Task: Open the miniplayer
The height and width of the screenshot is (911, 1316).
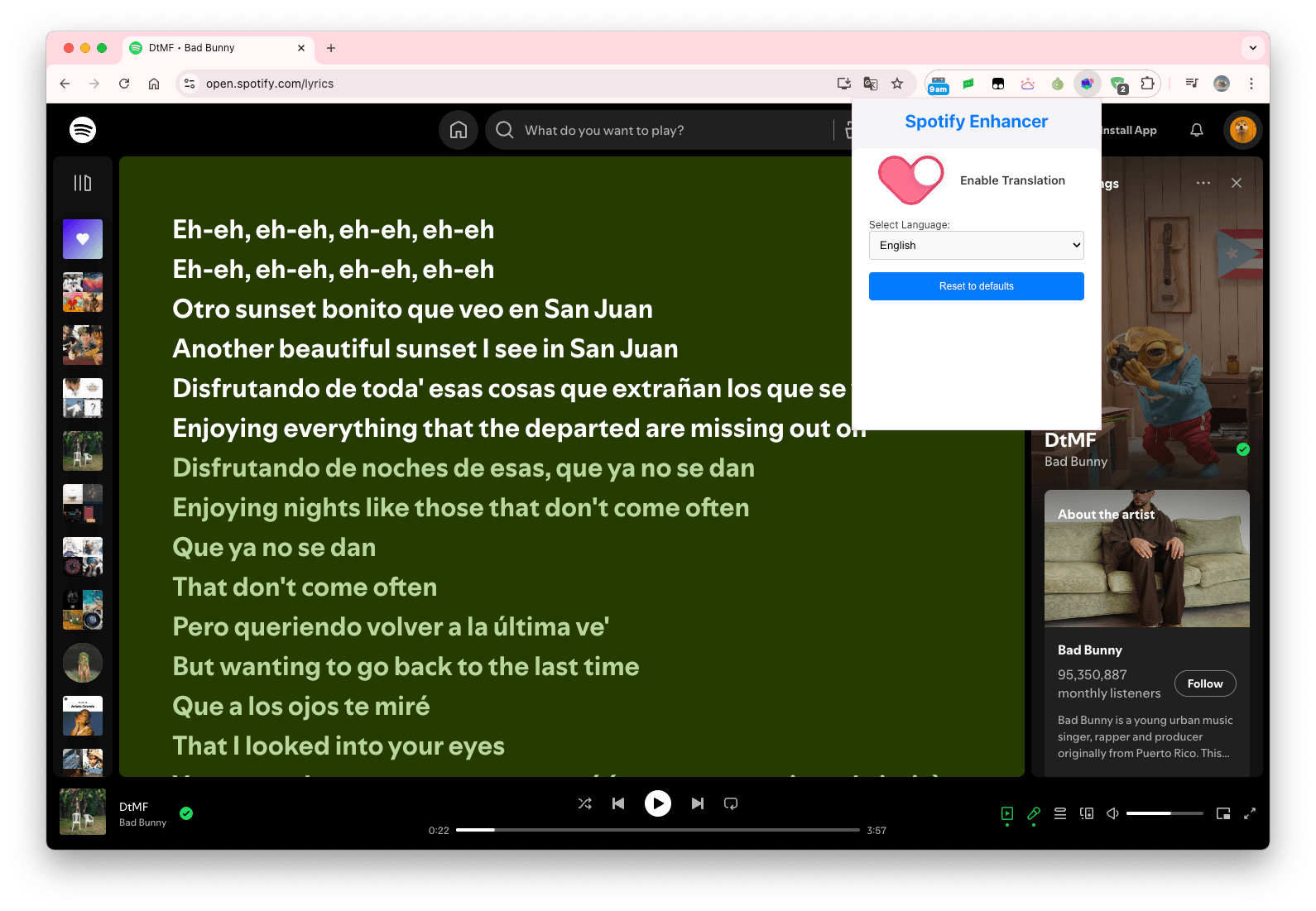Action: (1223, 813)
